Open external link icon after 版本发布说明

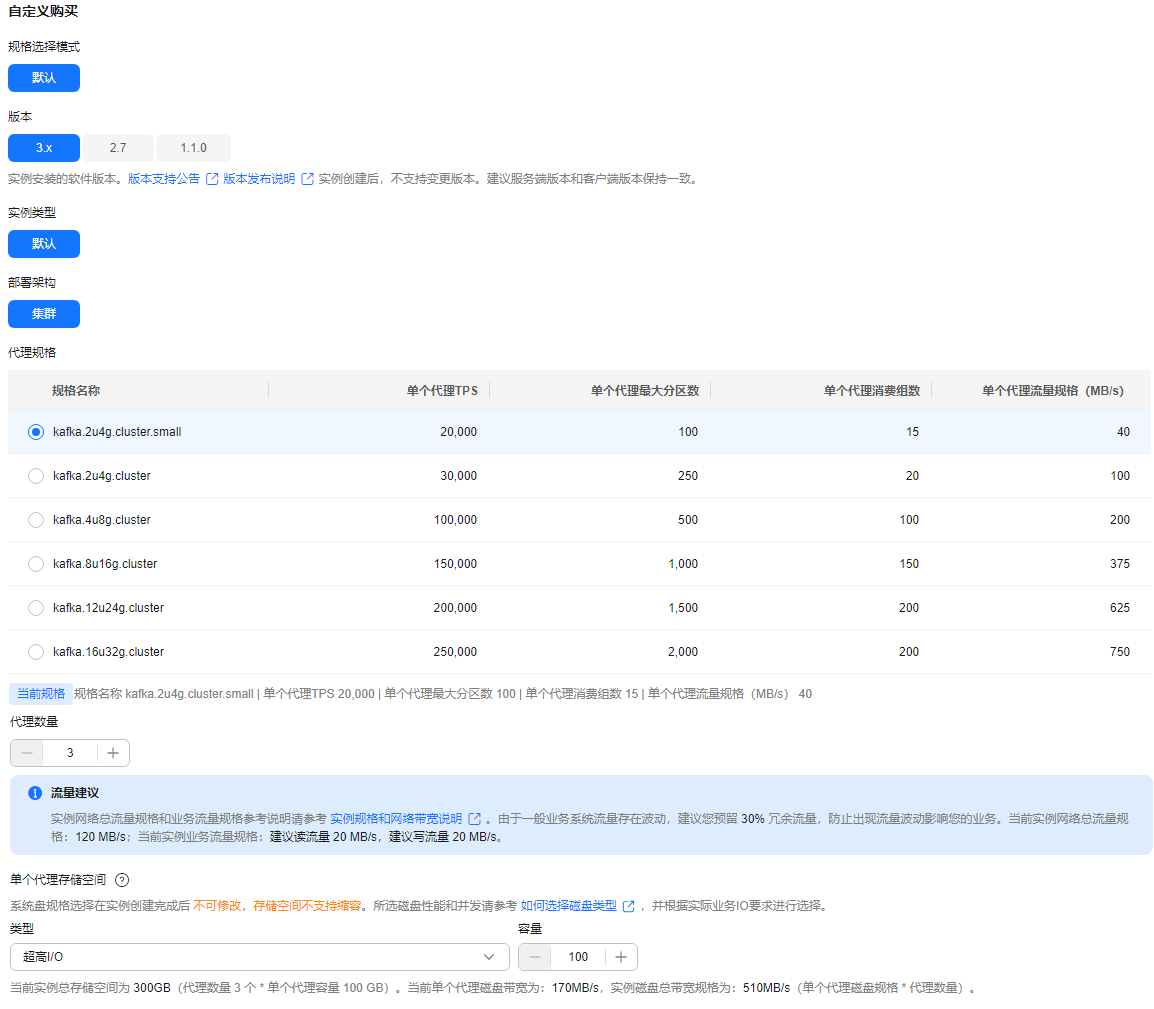pos(308,179)
